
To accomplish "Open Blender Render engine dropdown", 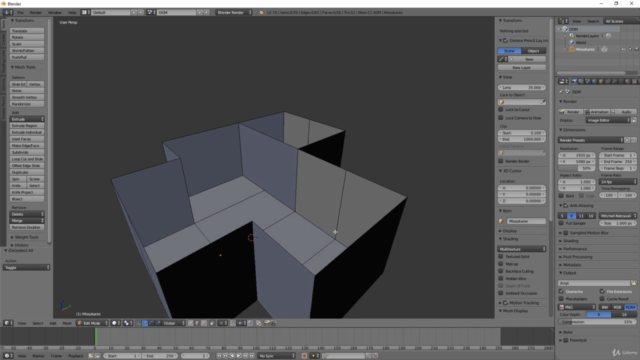I will 234,13.
